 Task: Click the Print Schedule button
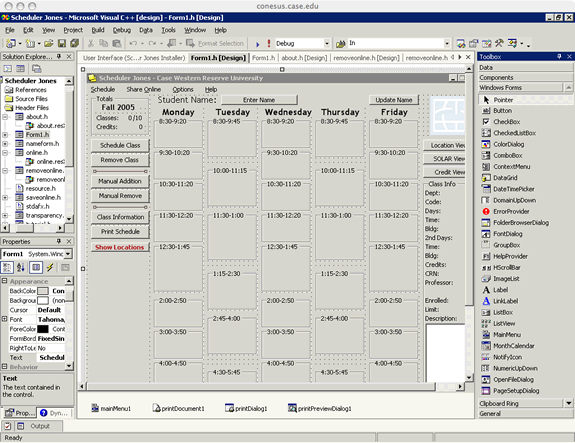pos(120,231)
